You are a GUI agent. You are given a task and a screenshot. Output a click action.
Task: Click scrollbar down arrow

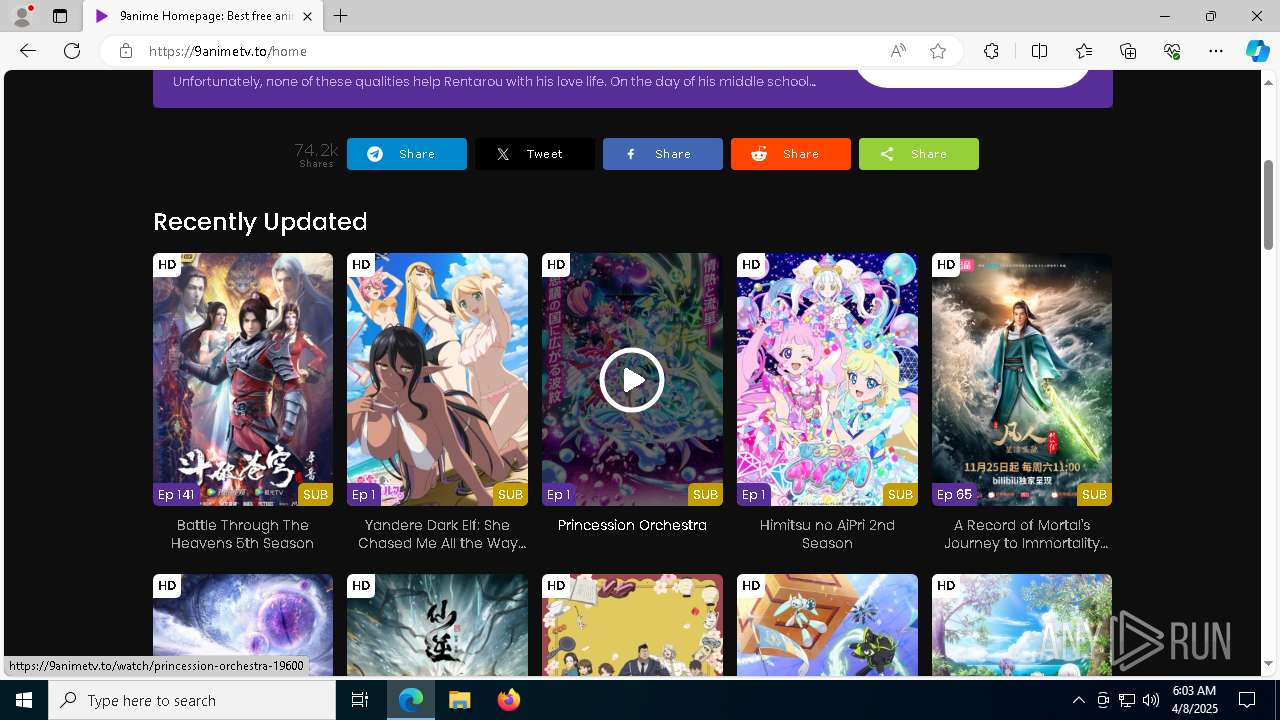1268,664
